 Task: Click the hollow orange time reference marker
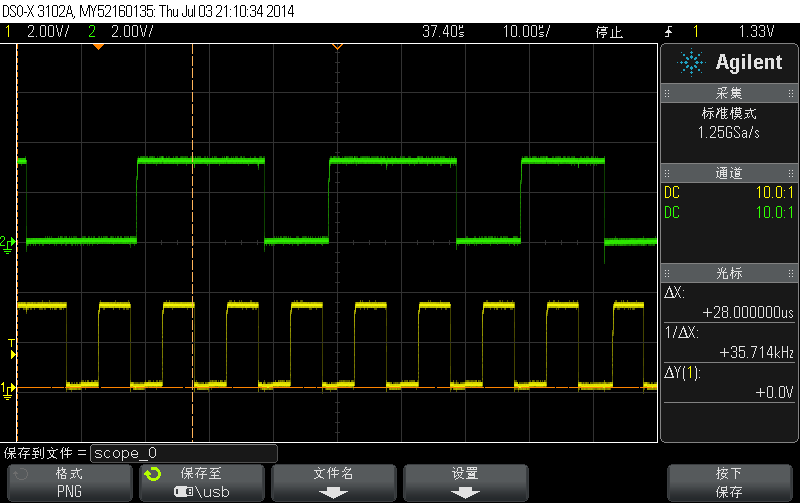pos(337,47)
